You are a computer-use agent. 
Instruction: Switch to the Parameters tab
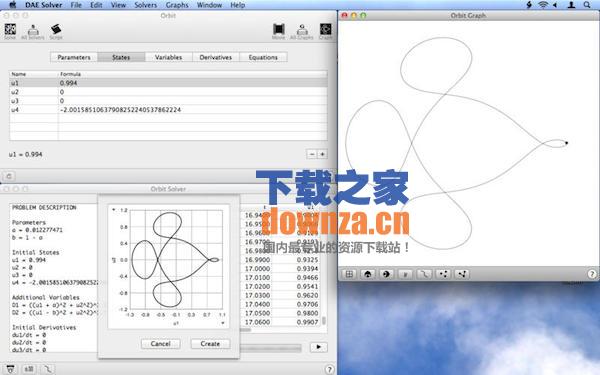[x=74, y=57]
